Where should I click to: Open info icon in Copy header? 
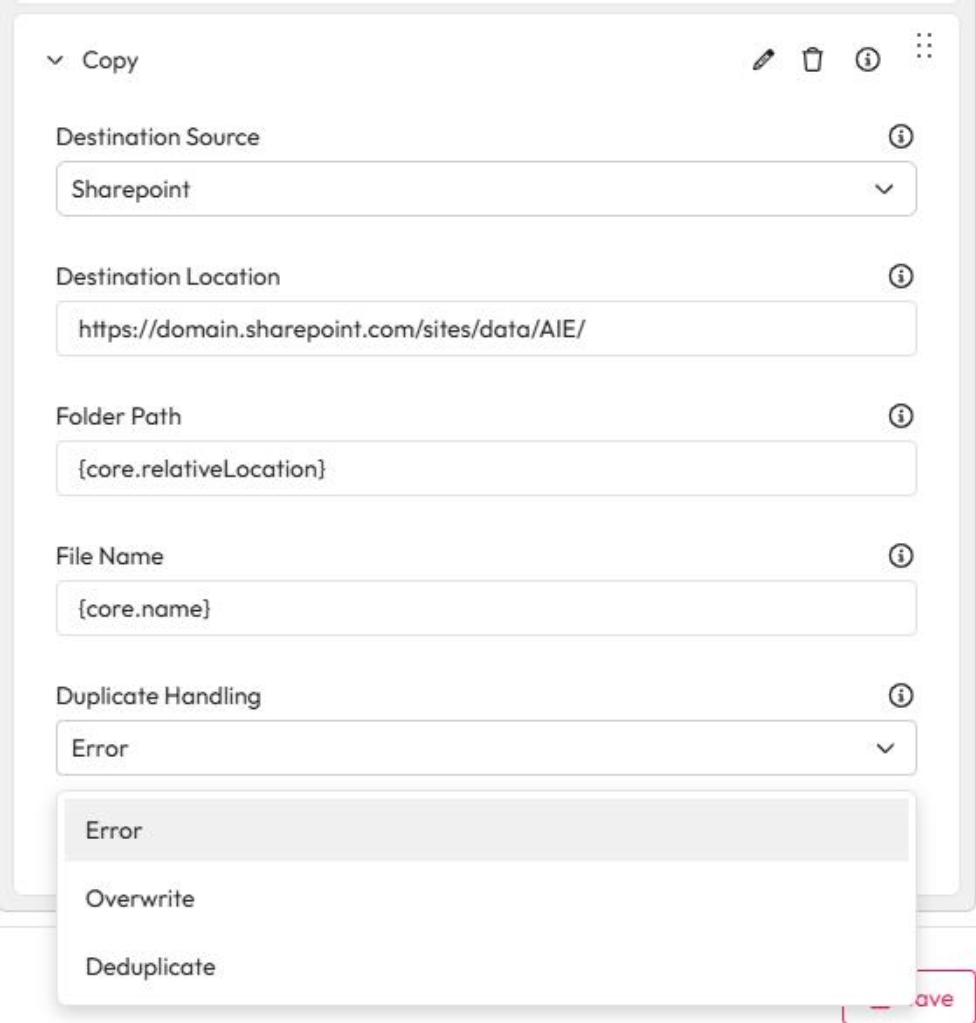tap(867, 61)
